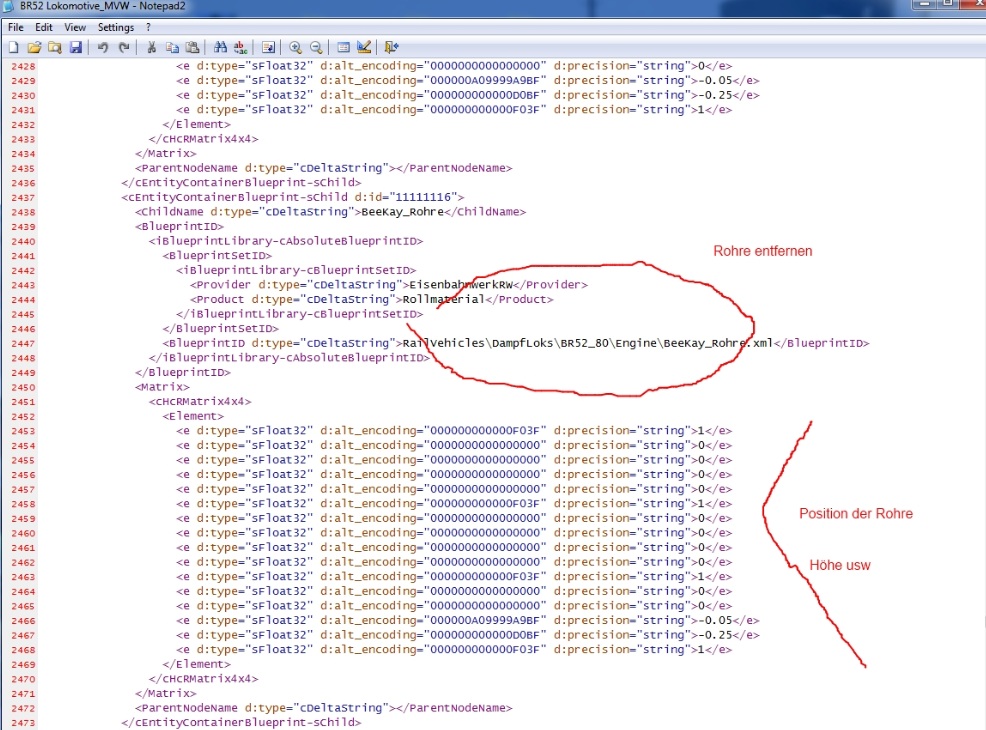Open the Edit menu
986x730 pixels.
point(44,27)
